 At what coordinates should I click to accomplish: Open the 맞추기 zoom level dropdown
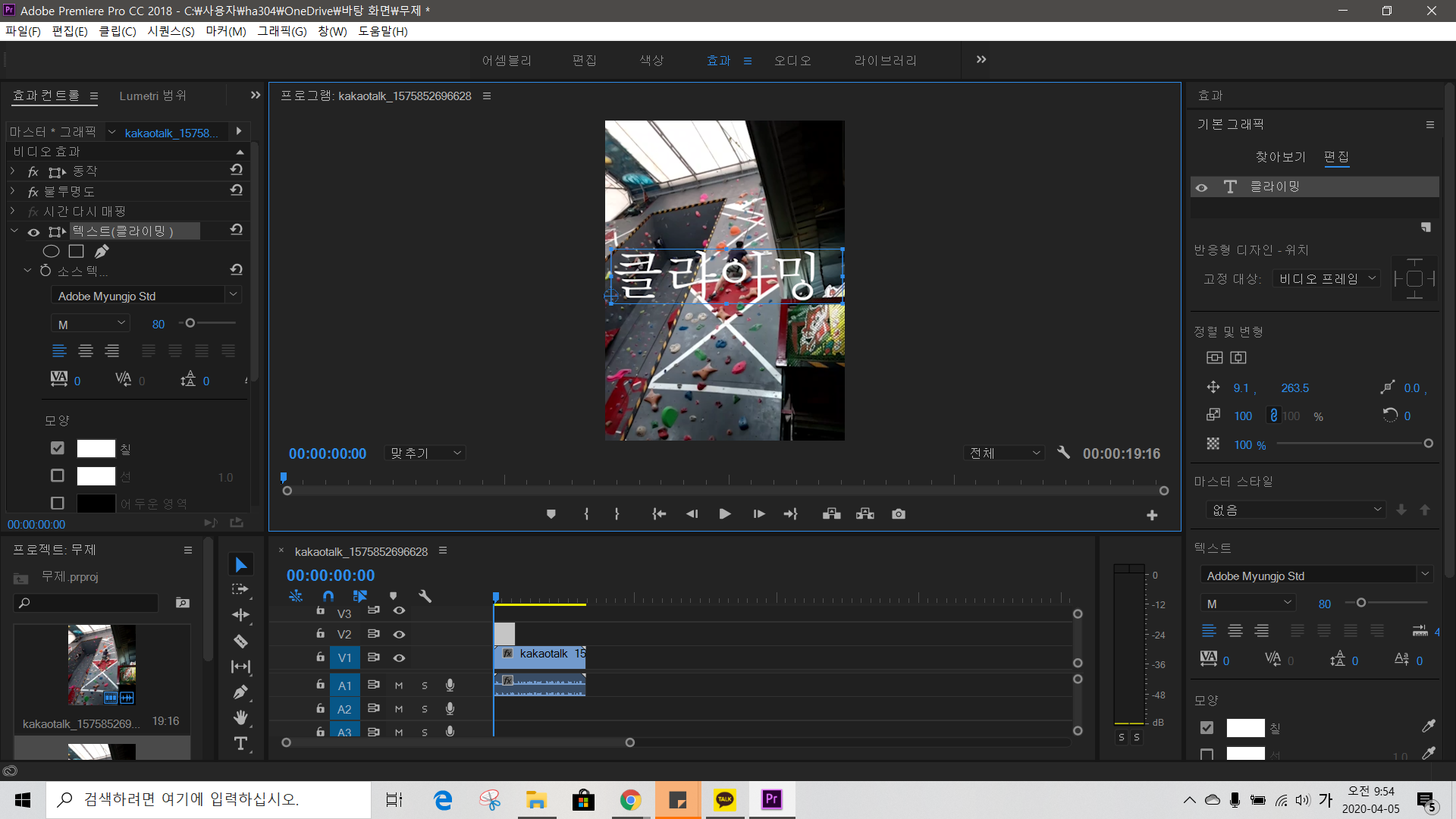tap(425, 453)
